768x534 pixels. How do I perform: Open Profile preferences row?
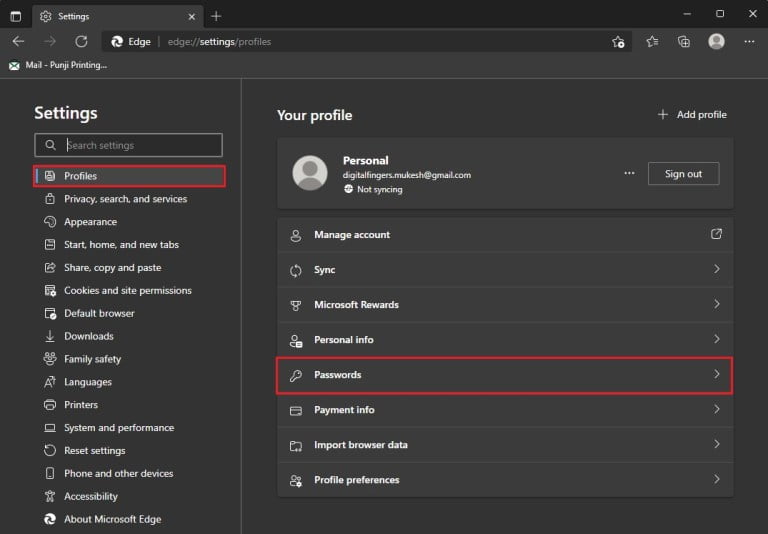[x=505, y=480]
